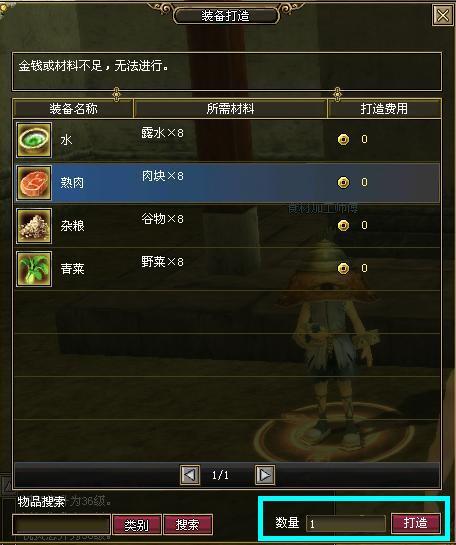Click the 熟肉 meat item icon

[34, 183]
